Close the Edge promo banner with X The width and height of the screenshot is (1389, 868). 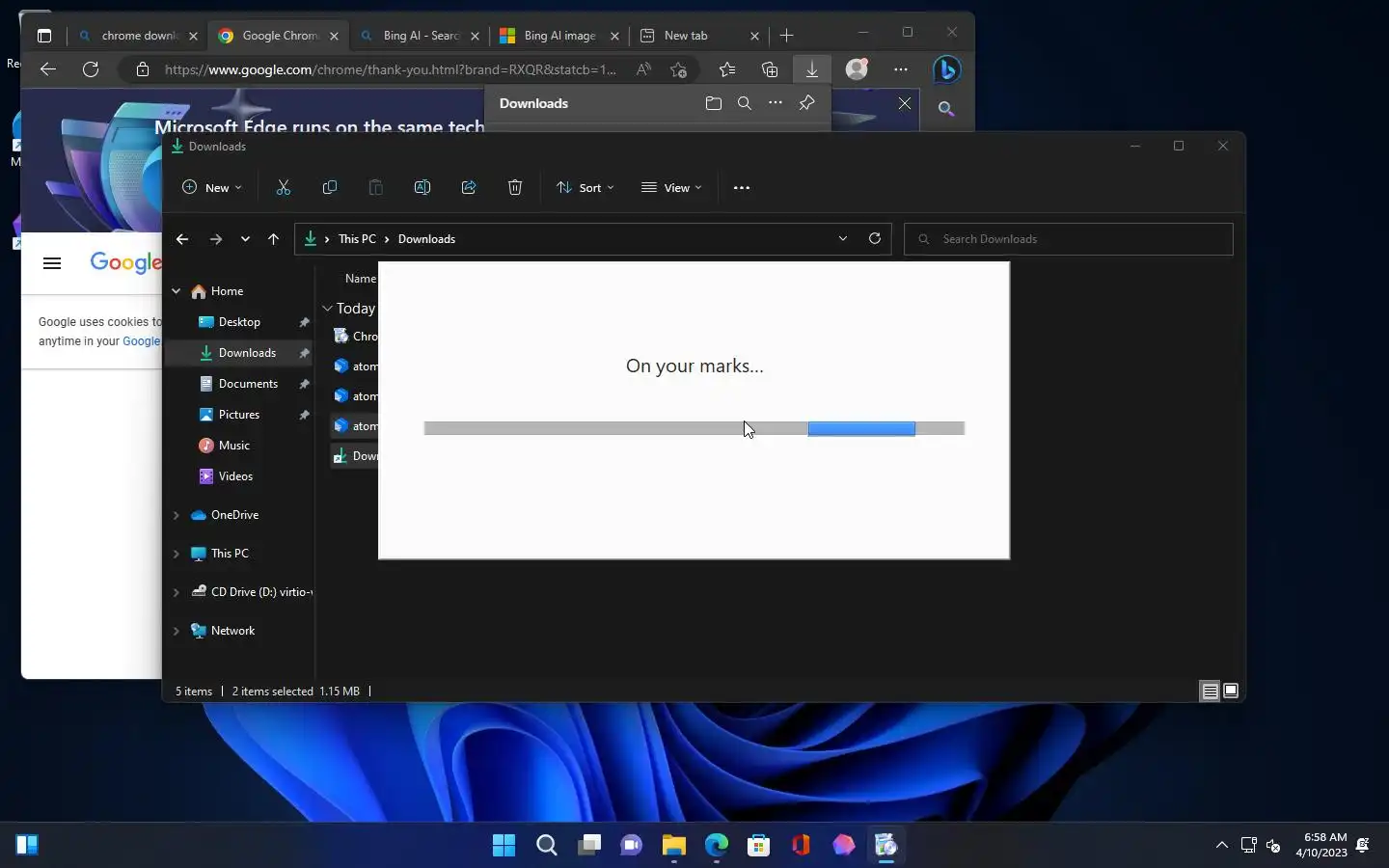click(905, 103)
